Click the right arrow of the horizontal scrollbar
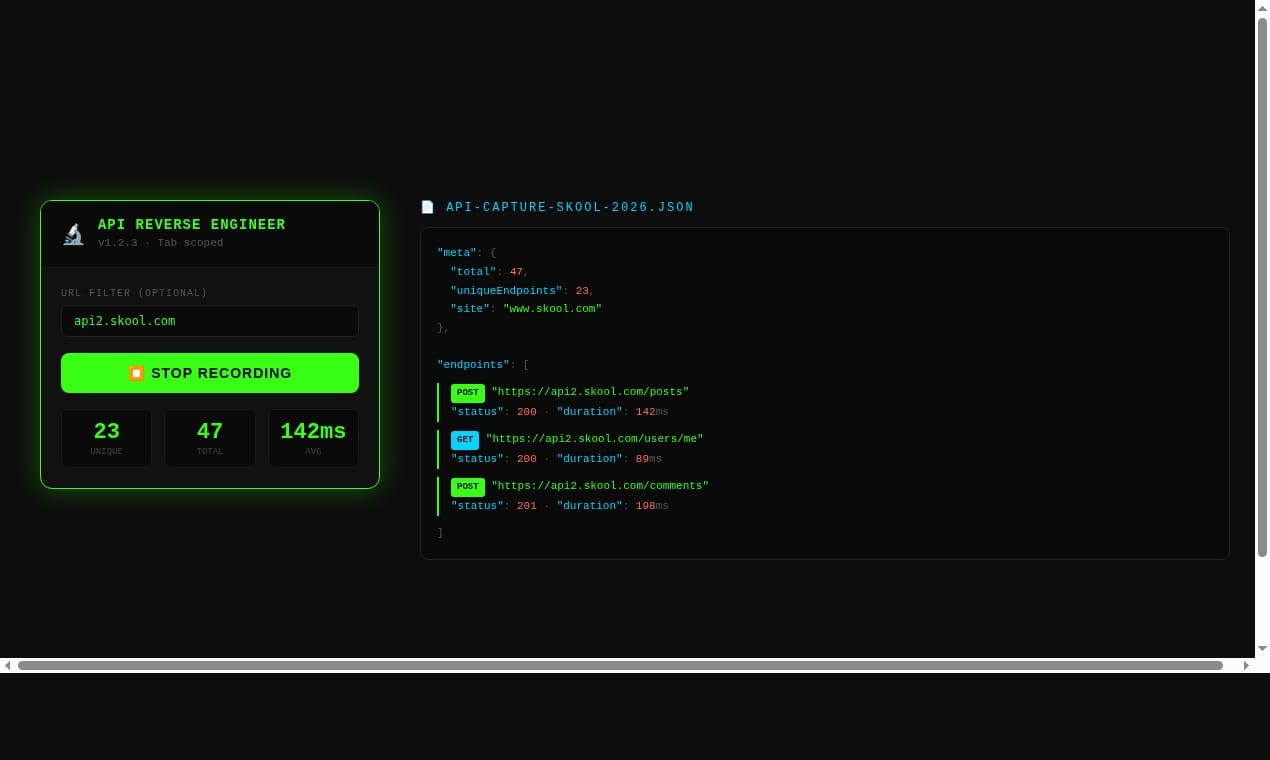The image size is (1270, 760). pos(1246,665)
